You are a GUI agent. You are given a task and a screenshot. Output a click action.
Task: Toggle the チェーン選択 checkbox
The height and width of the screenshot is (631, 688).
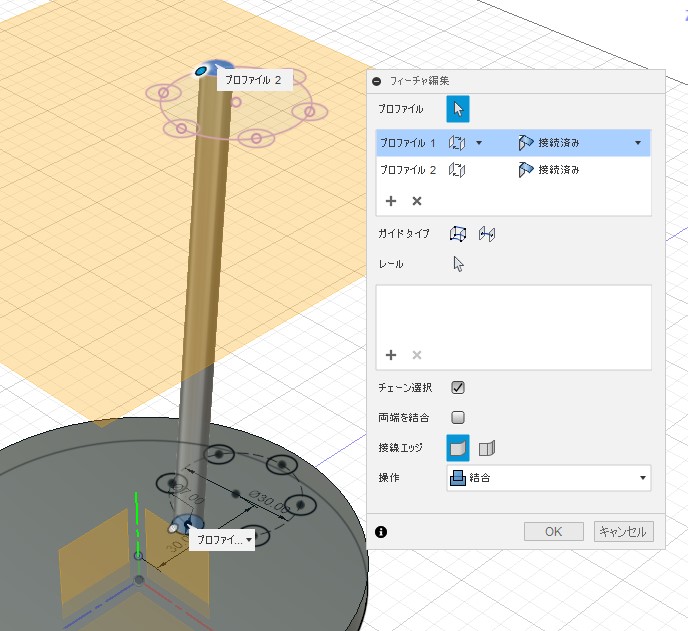458,387
